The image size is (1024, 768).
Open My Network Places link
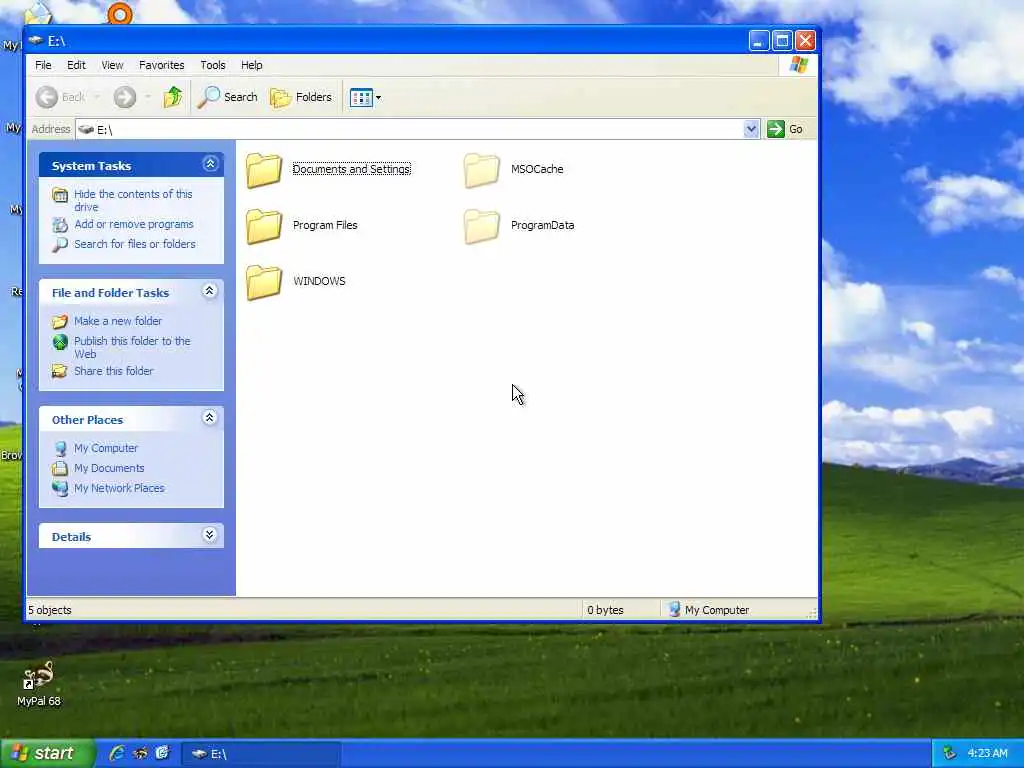point(119,488)
